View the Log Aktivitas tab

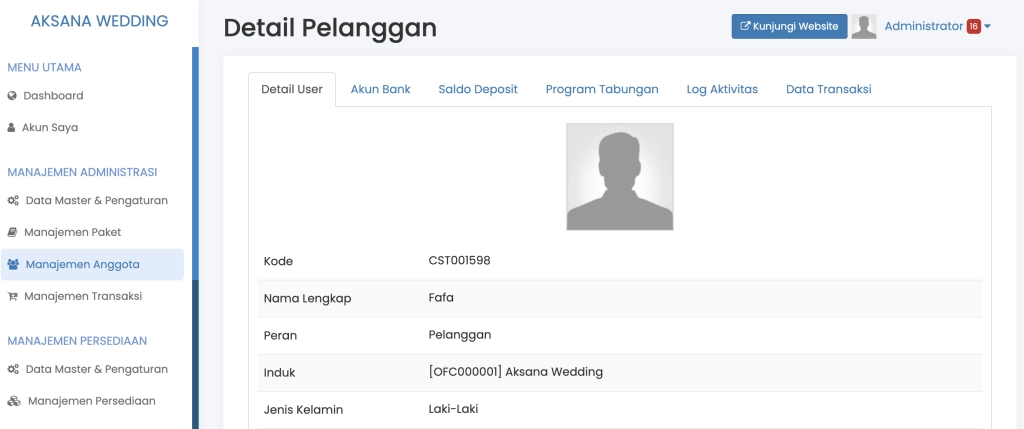[x=722, y=89]
